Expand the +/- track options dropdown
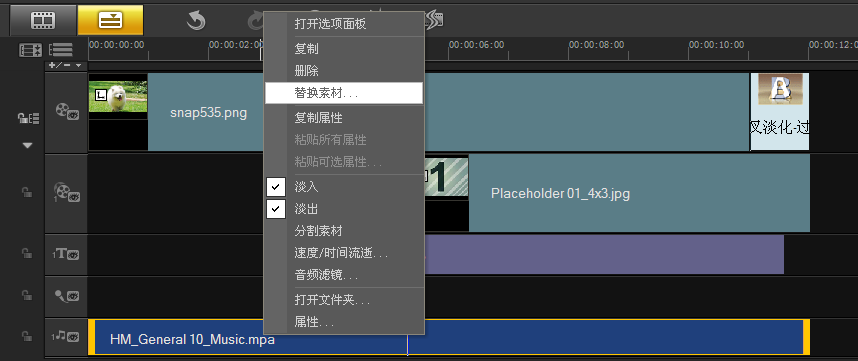Screen dimensions: 858x361 coord(65,66)
